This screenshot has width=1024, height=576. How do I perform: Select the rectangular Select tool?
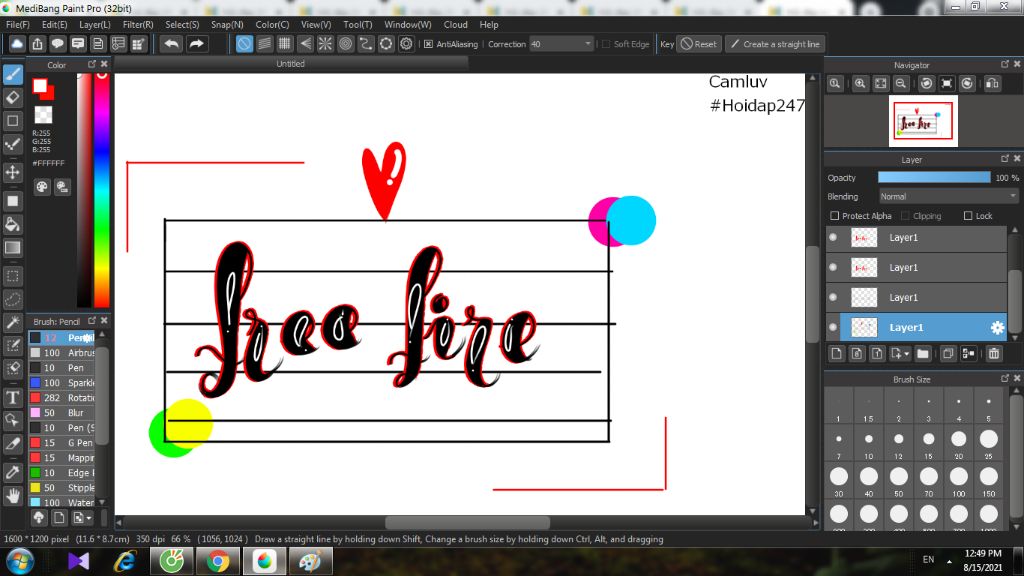12,276
